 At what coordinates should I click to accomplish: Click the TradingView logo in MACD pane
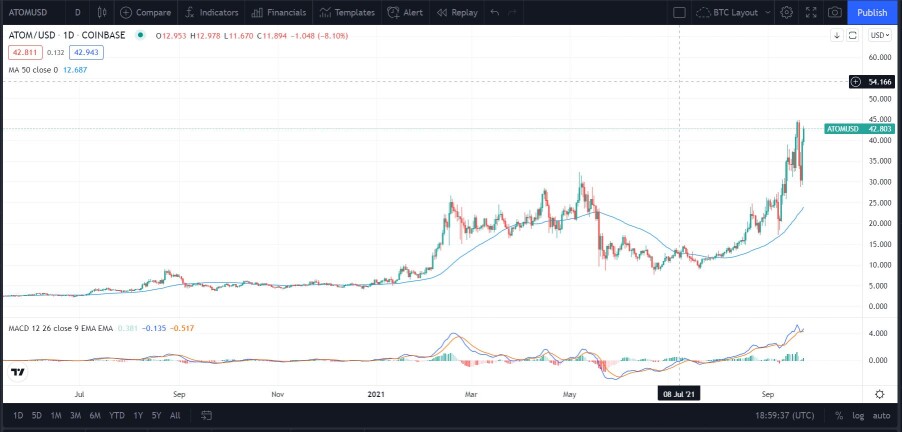pyautogui.click(x=18, y=372)
